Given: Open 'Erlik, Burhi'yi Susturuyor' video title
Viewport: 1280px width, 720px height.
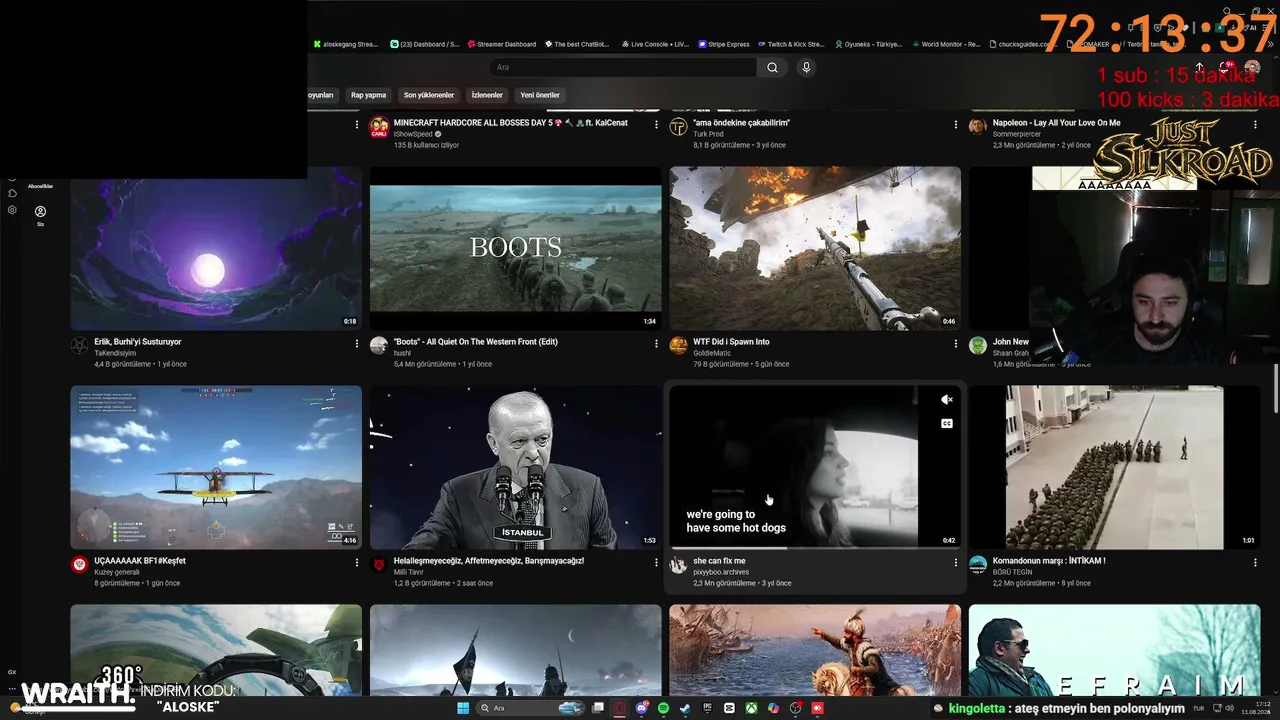Looking at the screenshot, I should point(138,342).
